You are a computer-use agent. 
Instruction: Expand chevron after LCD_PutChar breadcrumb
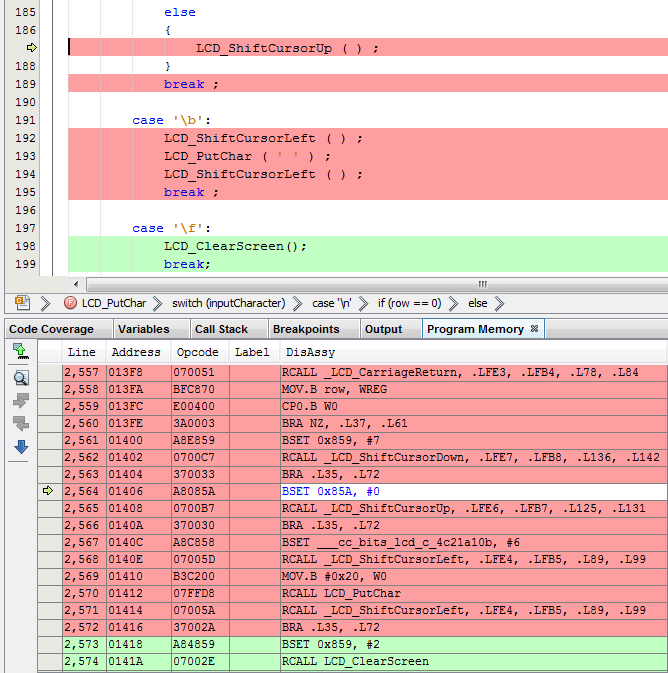[x=158, y=303]
